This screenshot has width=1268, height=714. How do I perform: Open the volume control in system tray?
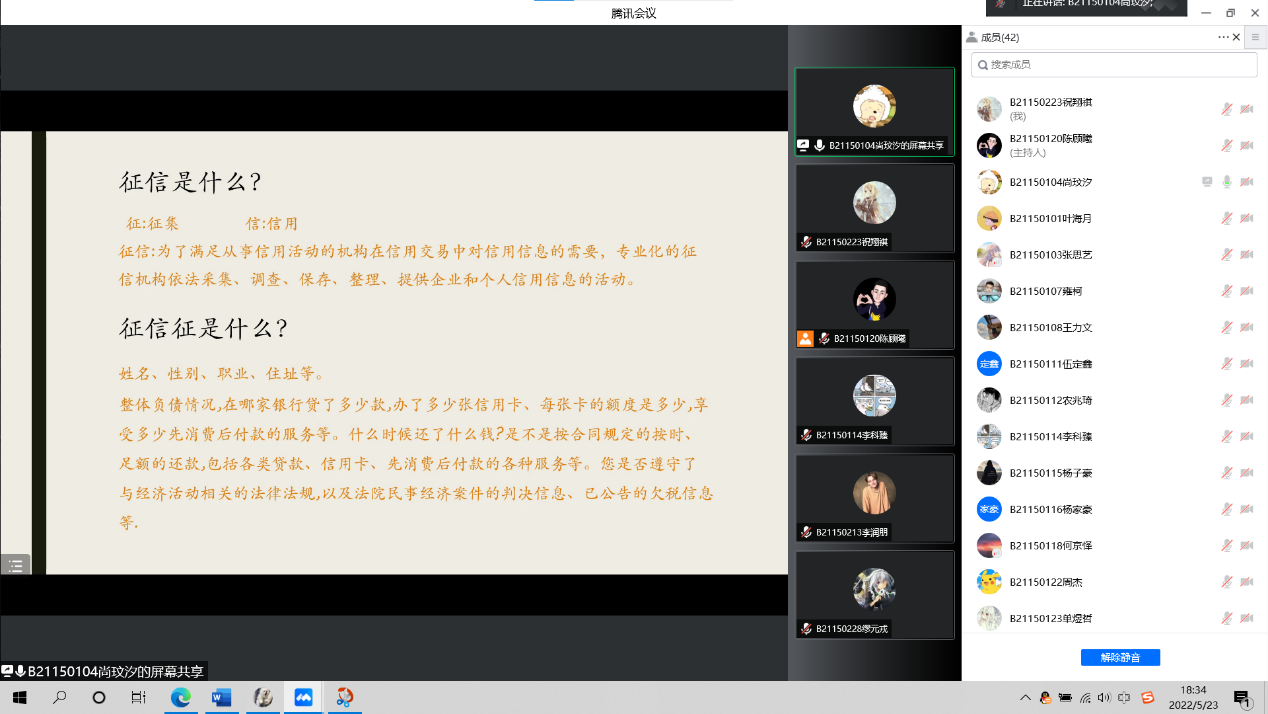[x=1104, y=697]
